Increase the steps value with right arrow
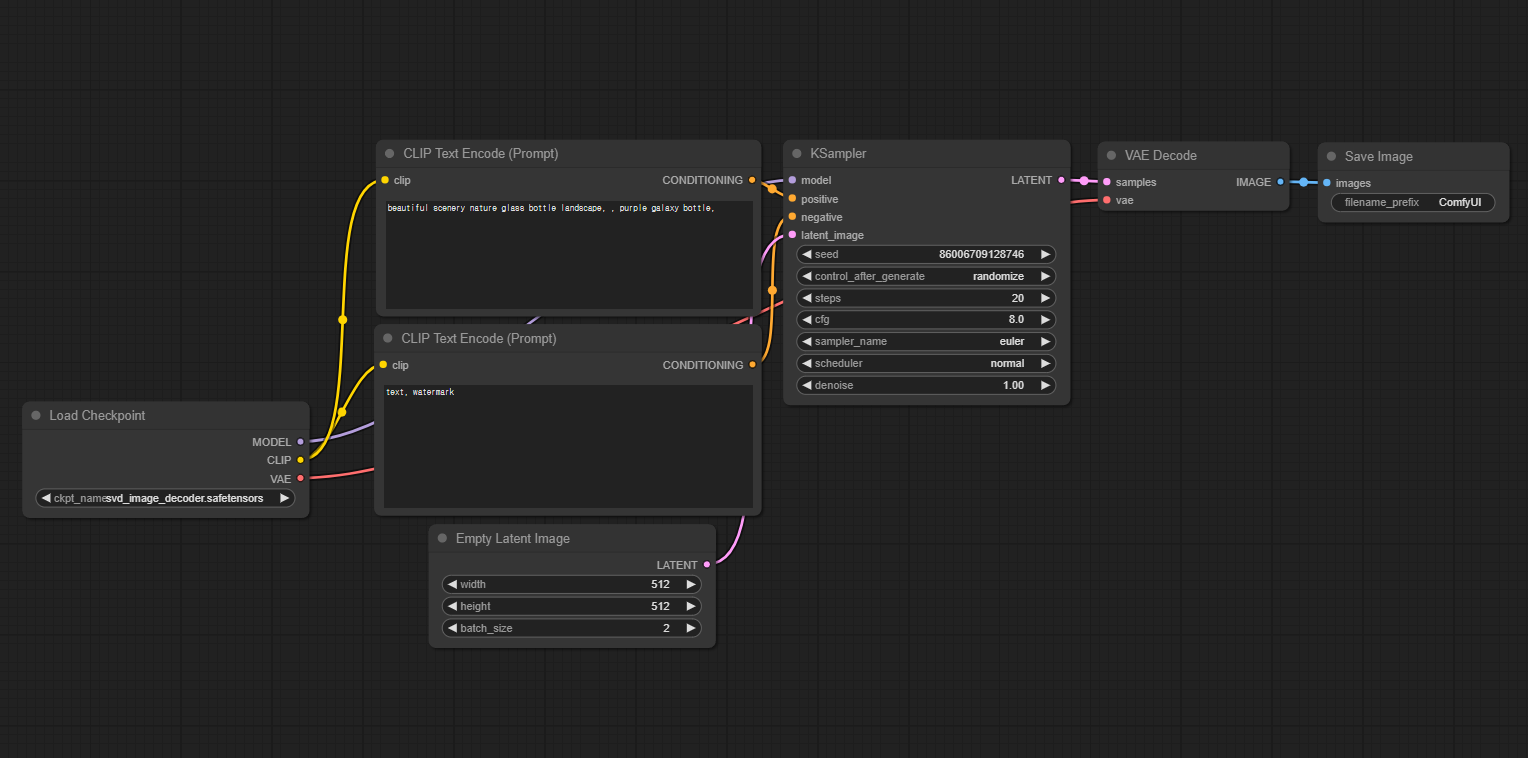This screenshot has width=1528, height=758. 1045,298
